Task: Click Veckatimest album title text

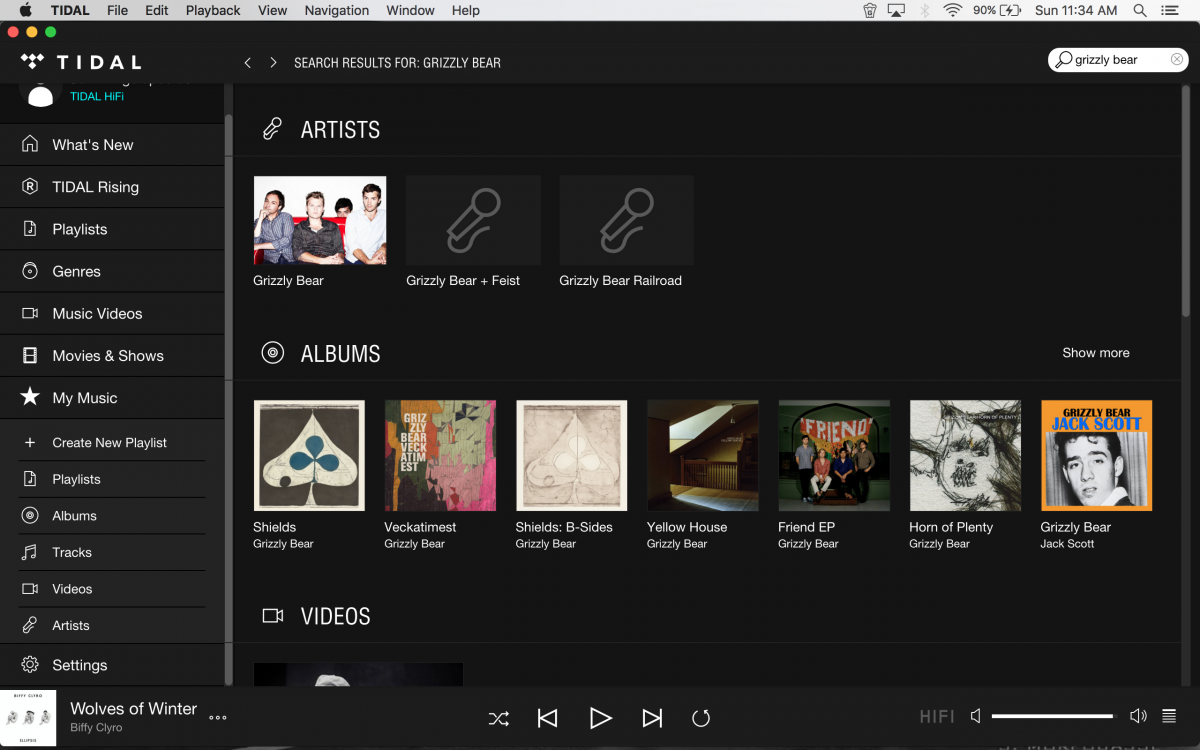Action: click(x=420, y=527)
